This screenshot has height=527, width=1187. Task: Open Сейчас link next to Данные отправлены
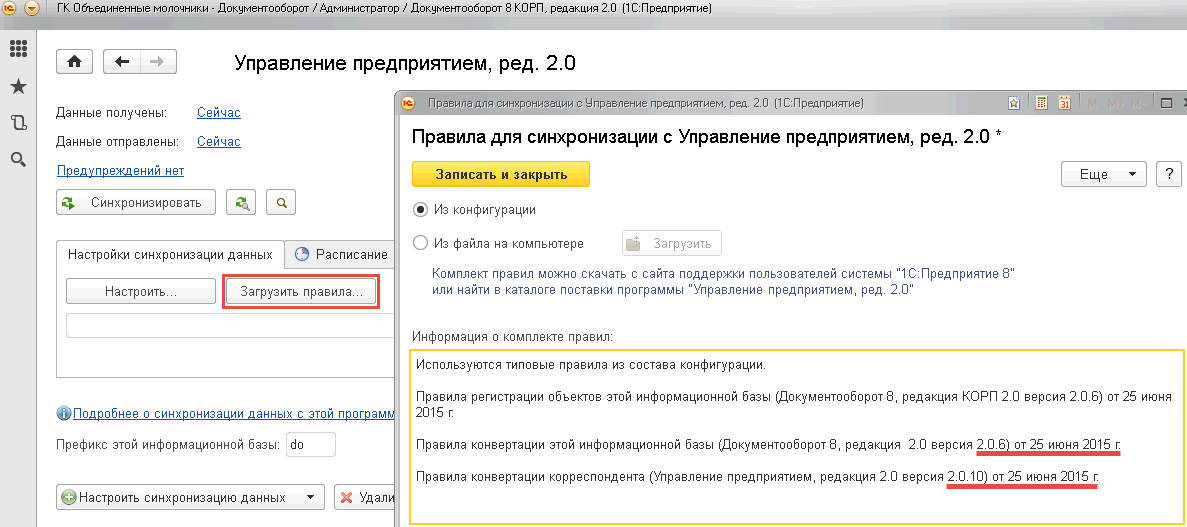pyautogui.click(x=219, y=142)
